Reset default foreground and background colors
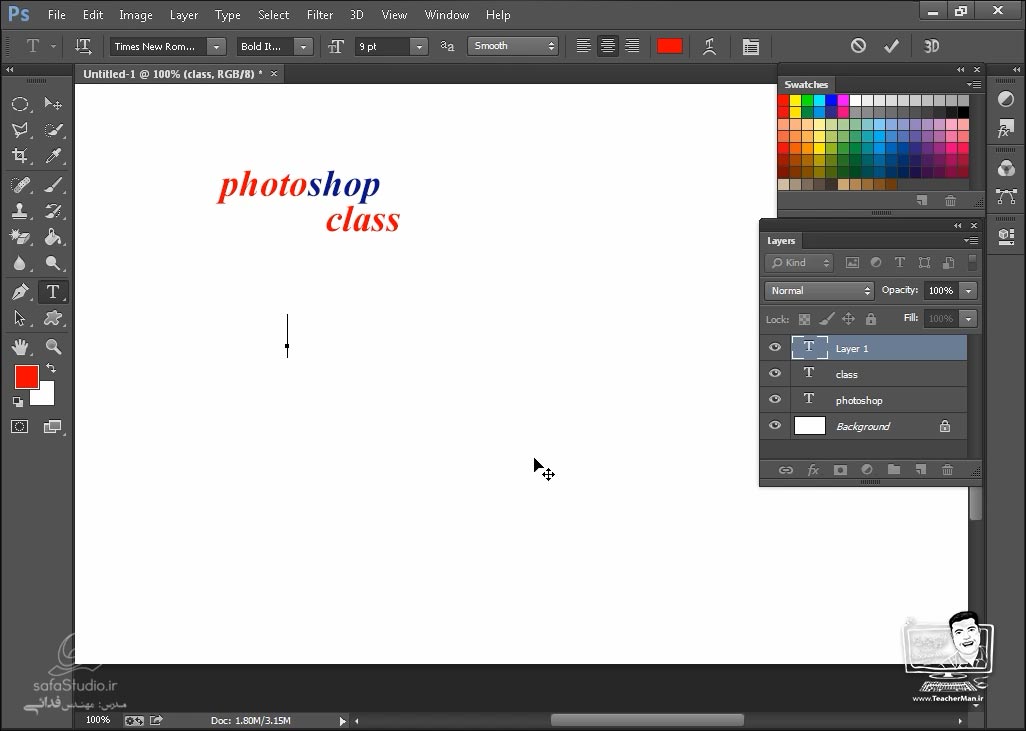Viewport: 1026px width, 731px height. [x=18, y=402]
